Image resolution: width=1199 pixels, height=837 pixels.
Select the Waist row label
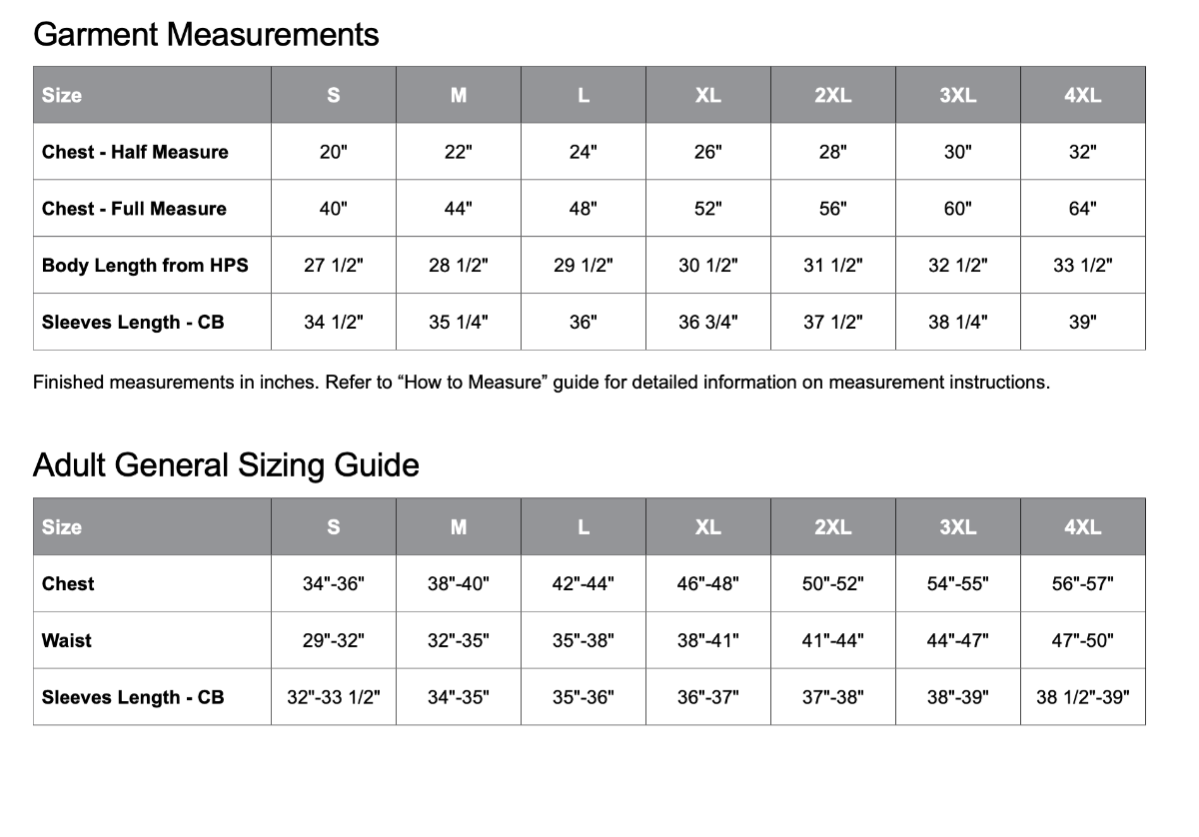67,640
